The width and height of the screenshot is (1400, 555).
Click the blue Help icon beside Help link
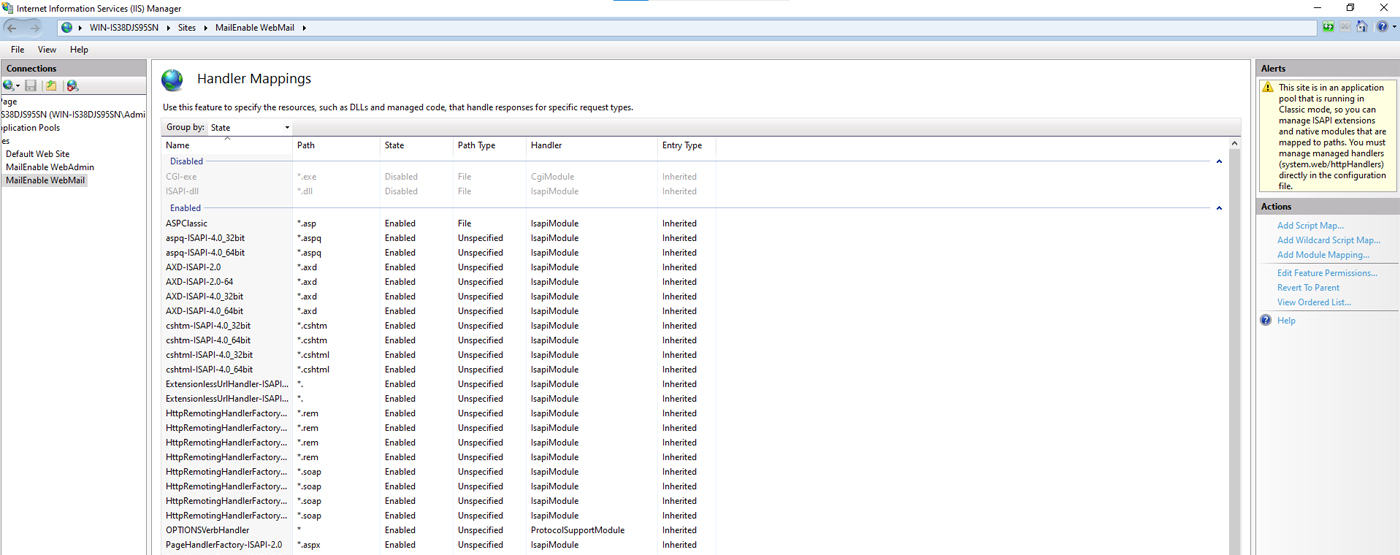[1266, 320]
